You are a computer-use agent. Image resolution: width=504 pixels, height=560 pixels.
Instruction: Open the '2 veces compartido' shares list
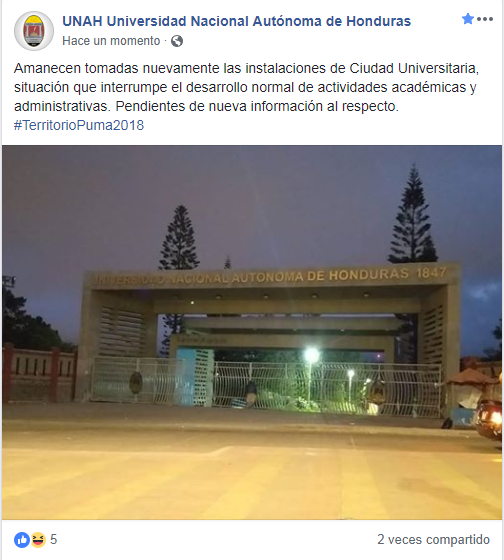433,539
